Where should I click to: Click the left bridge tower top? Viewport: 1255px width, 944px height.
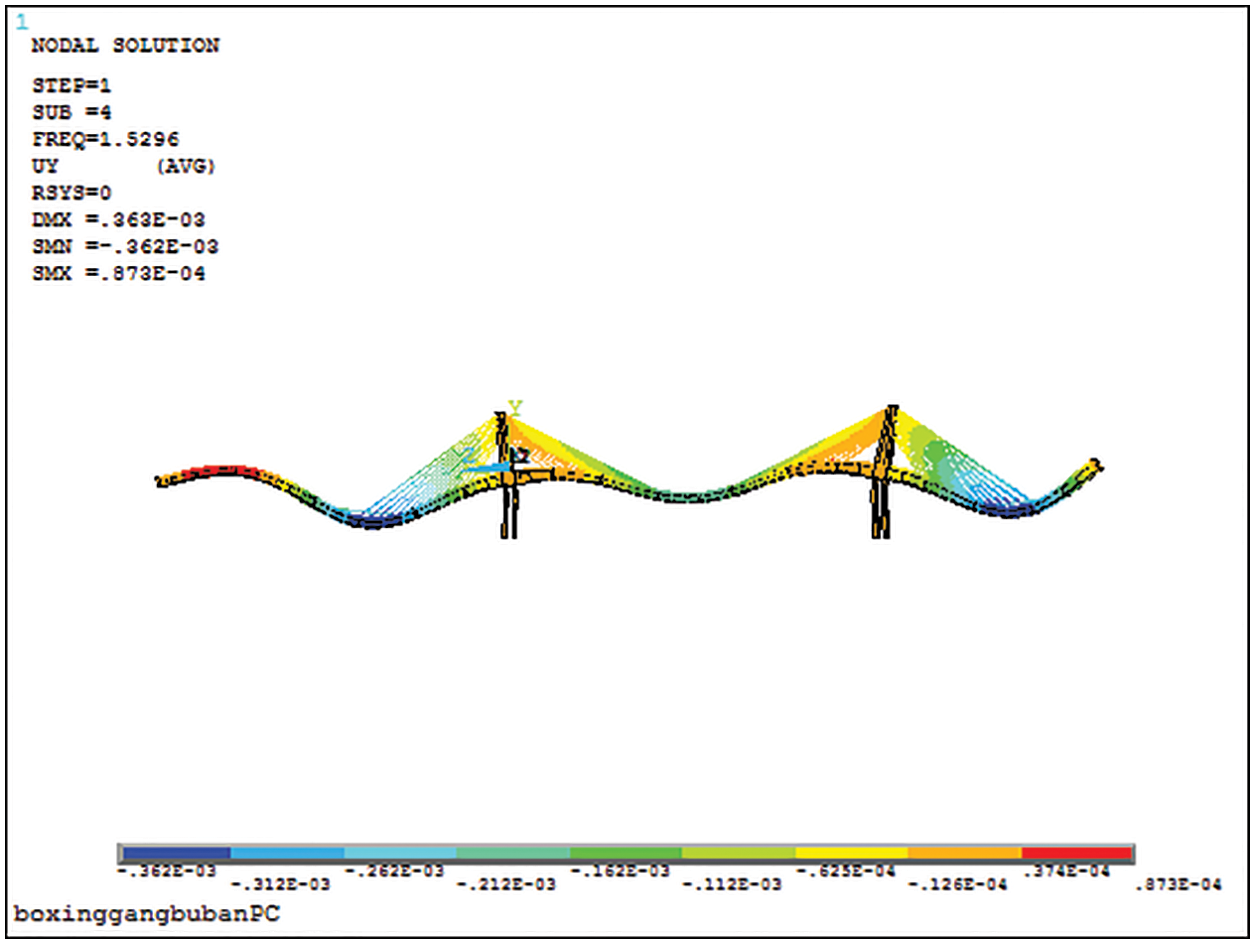503,416
